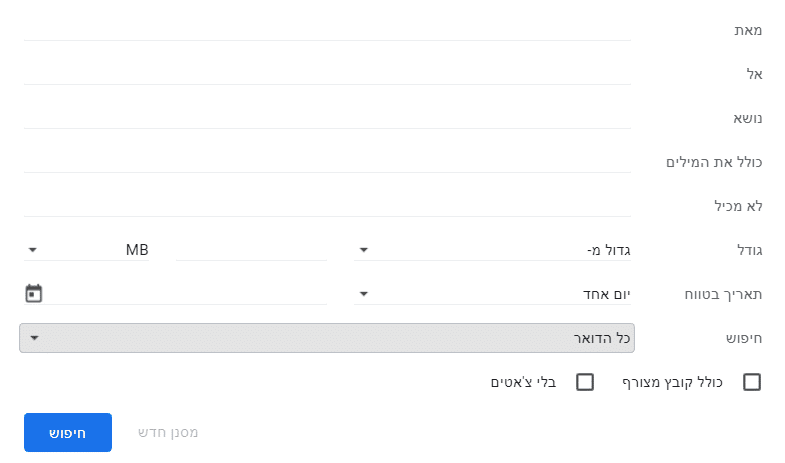The image size is (785, 463).
Task: Open the date picker calendar icon
Action: pos(34,293)
